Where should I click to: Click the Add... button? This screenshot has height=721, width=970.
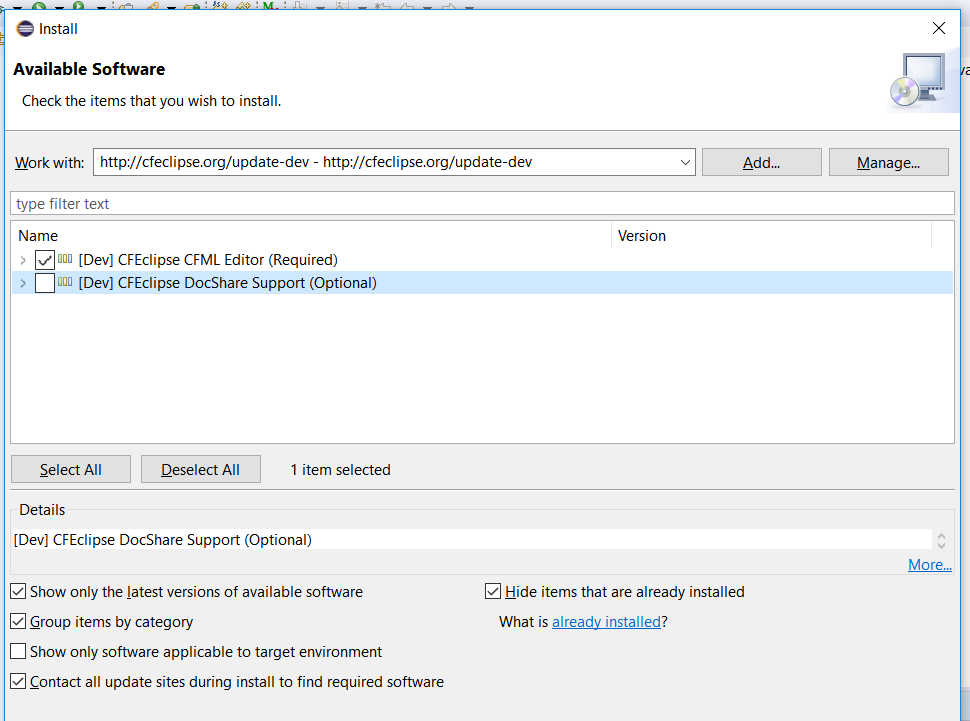[761, 161]
